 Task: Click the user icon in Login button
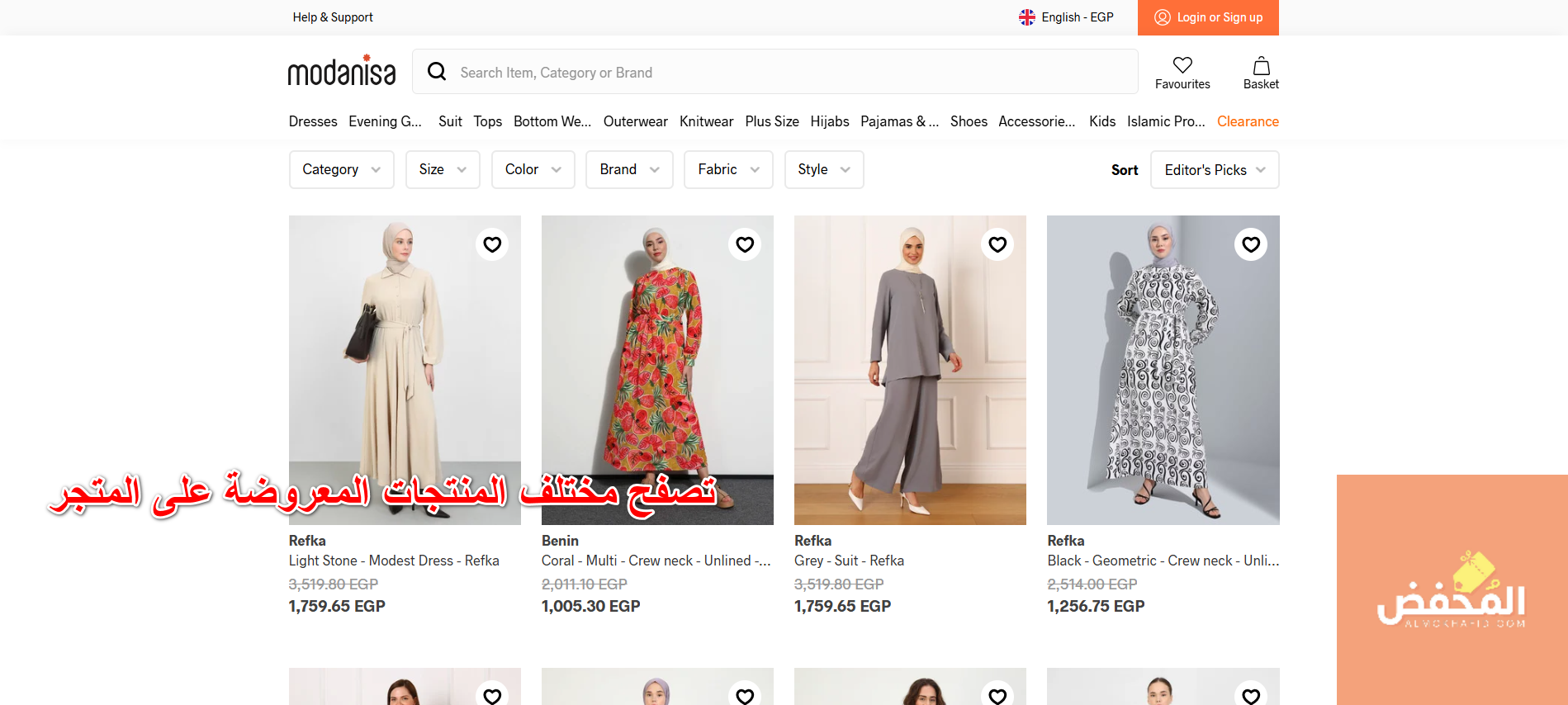click(1162, 17)
